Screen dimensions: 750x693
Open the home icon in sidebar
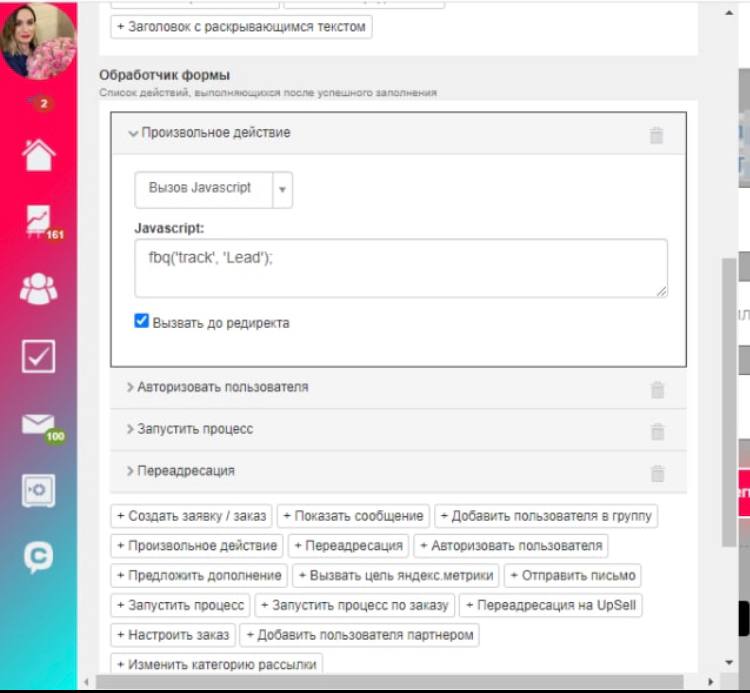tap(38, 154)
